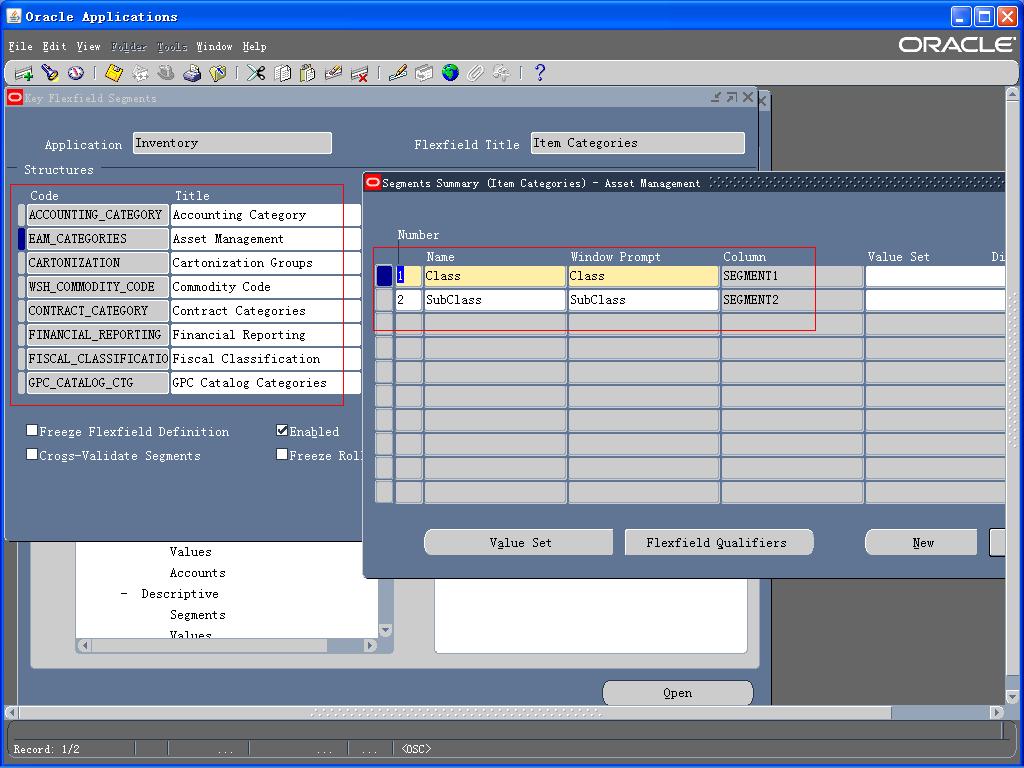Click the Copy toolbar icon

click(282, 73)
